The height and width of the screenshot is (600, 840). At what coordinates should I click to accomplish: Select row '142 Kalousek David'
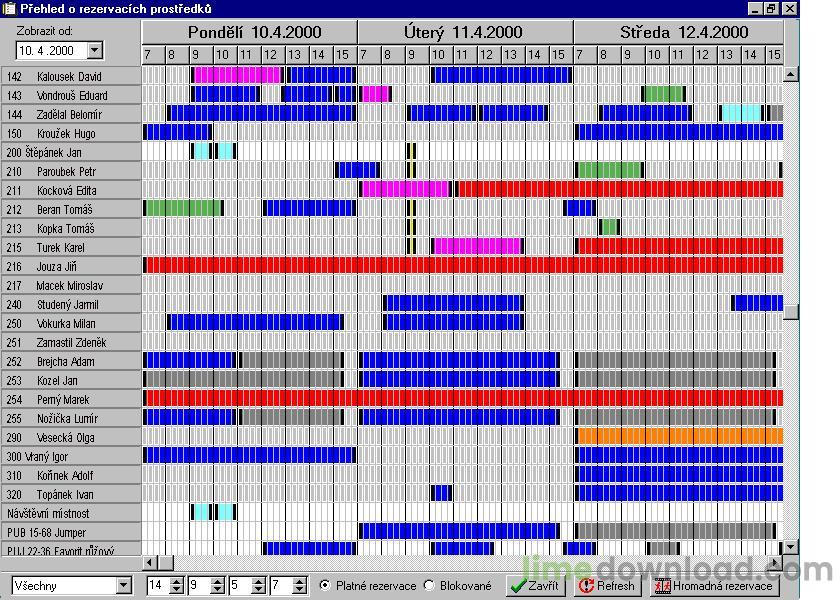[x=71, y=76]
